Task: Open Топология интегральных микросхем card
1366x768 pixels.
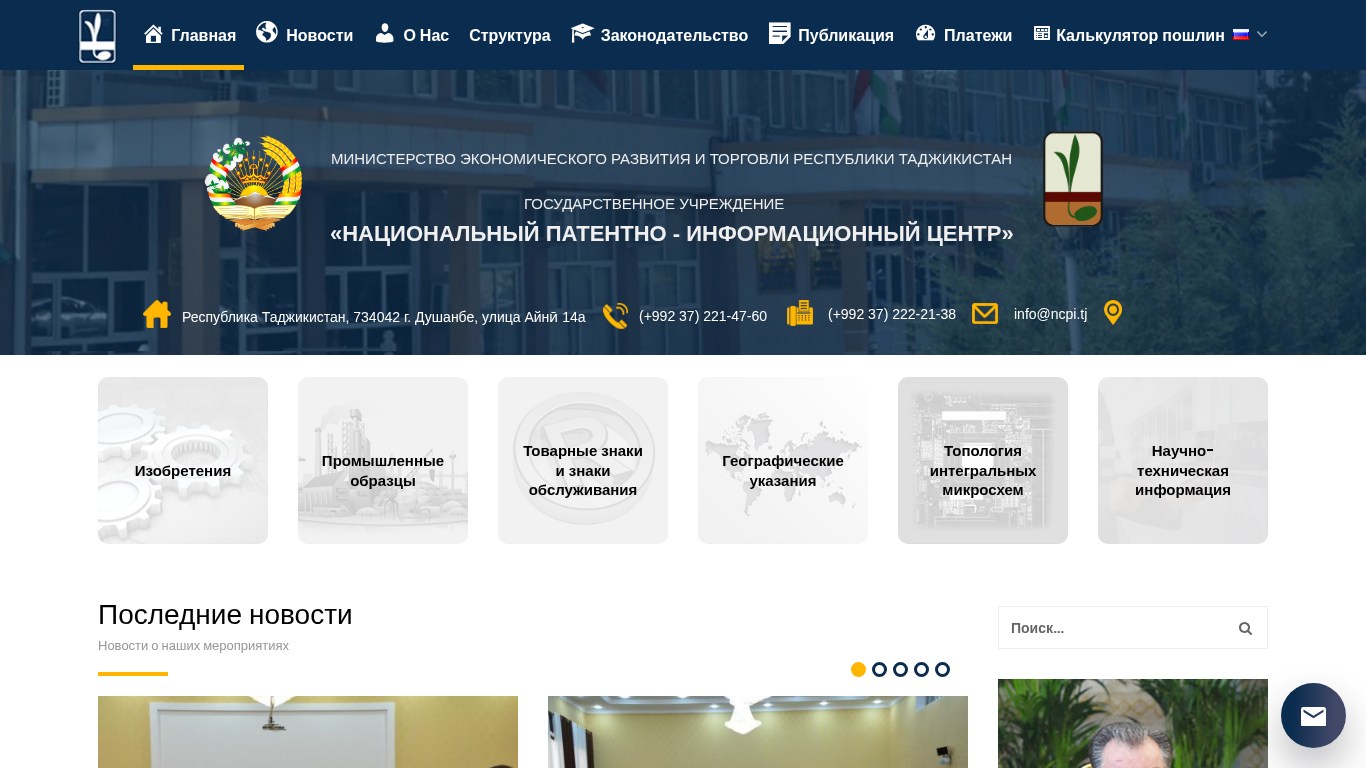Action: [983, 460]
